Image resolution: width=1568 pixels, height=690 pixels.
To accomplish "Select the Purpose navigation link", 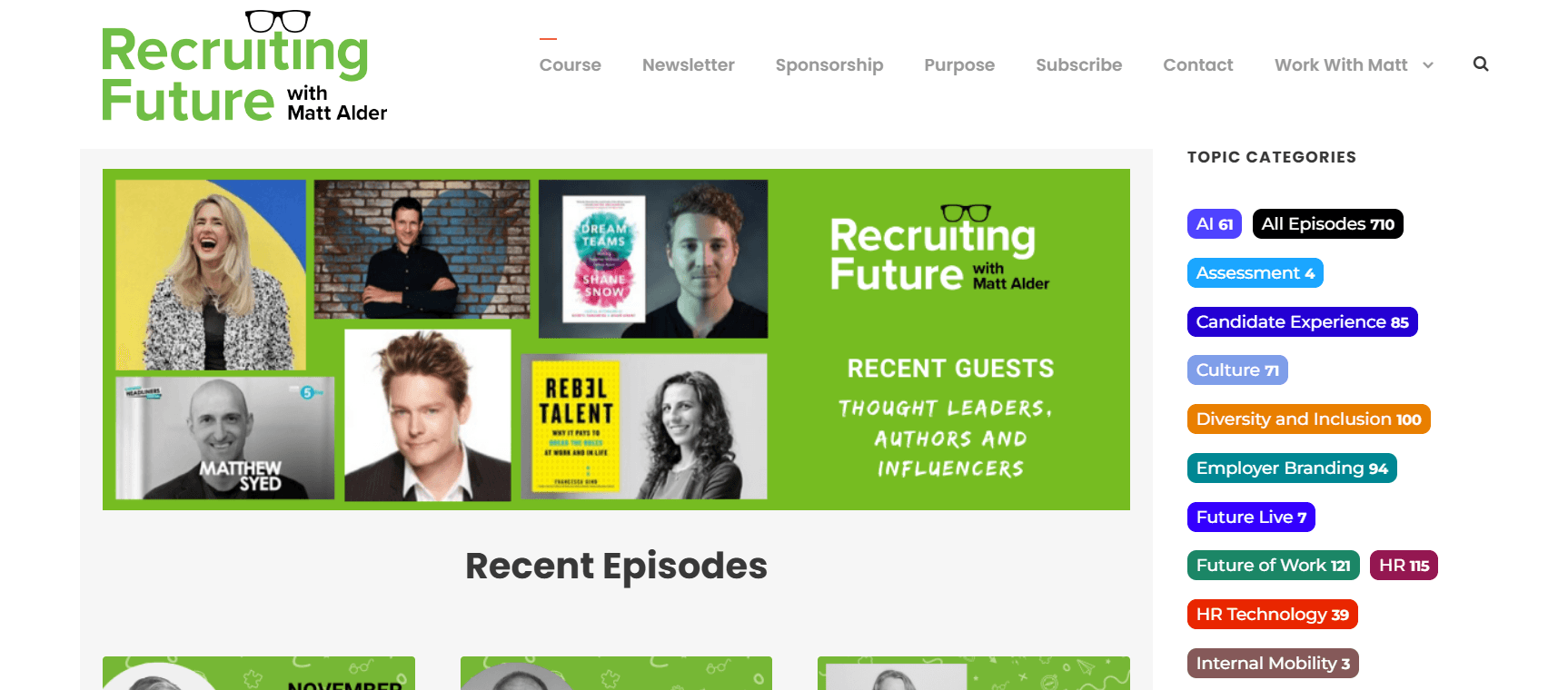I will [959, 64].
